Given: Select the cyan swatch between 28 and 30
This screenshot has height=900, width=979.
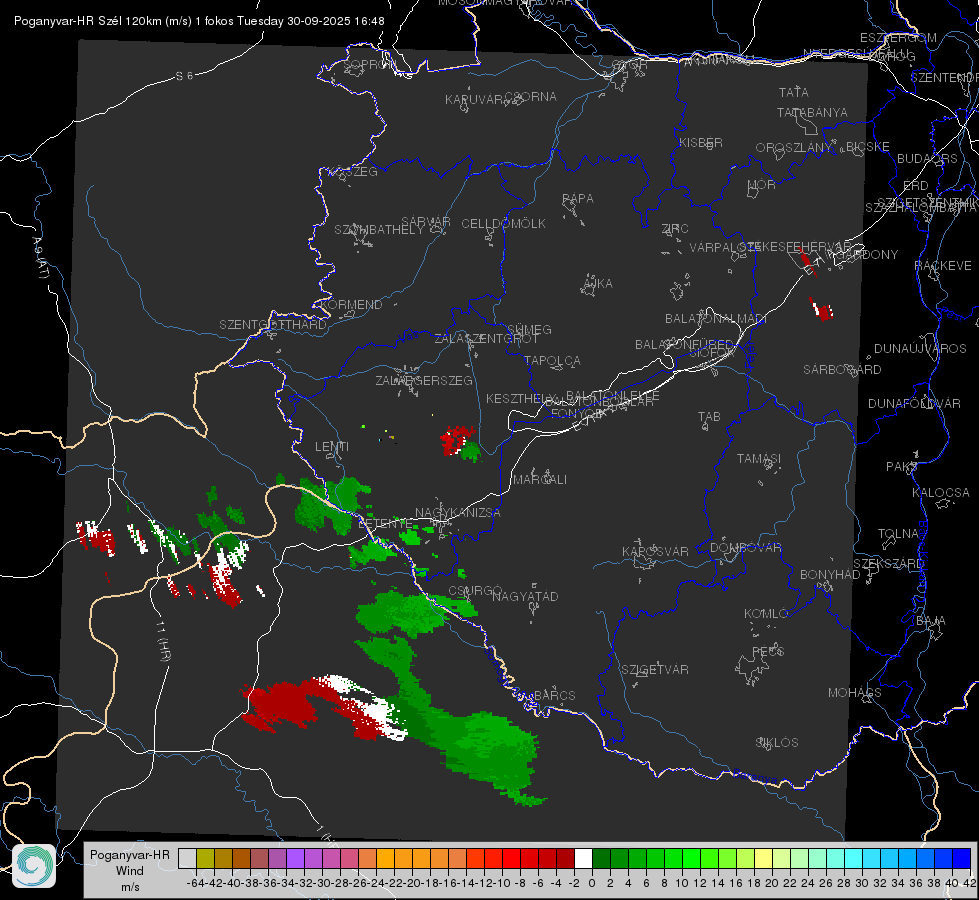Looking at the screenshot, I should pyautogui.click(x=854, y=858).
